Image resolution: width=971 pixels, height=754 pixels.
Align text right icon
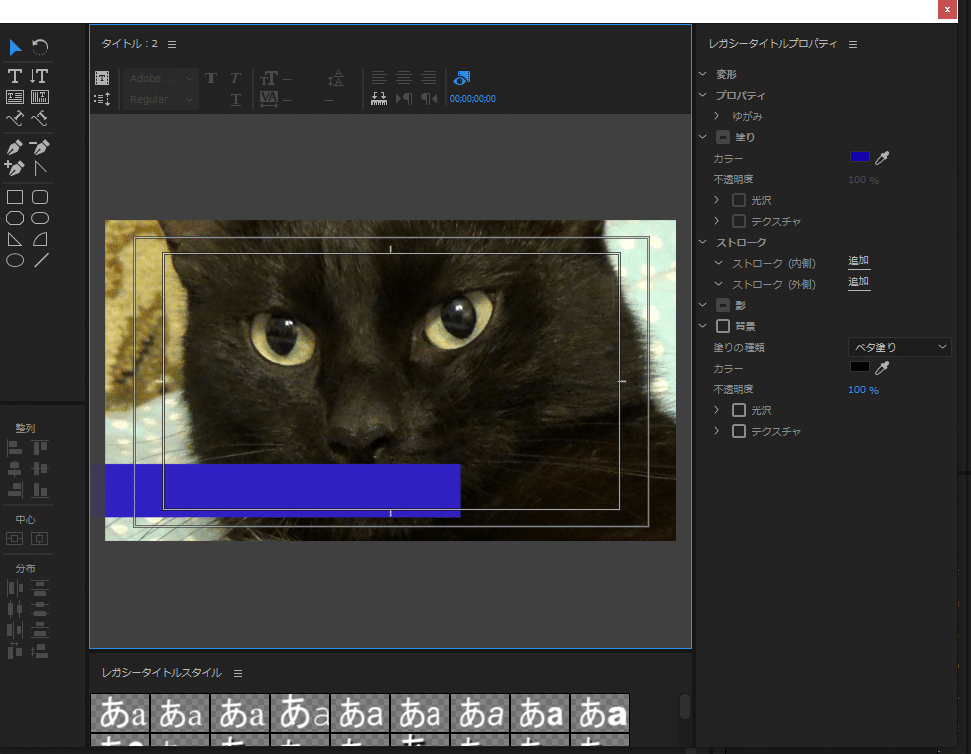(x=429, y=78)
